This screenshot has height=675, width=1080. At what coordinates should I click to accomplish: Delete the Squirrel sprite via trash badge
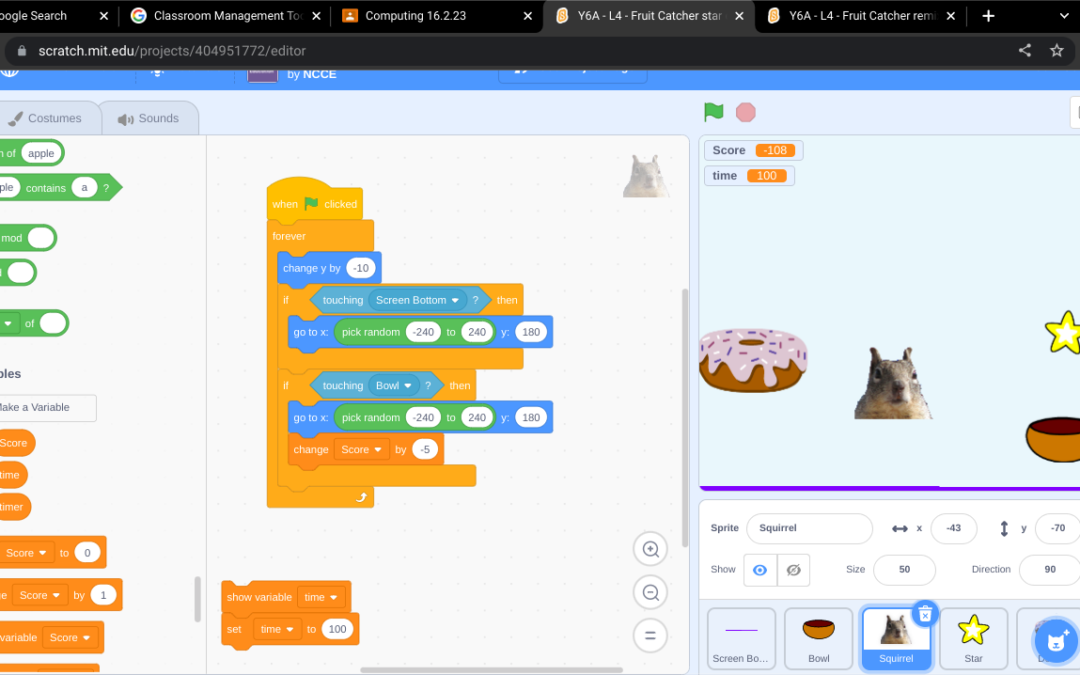click(923, 614)
